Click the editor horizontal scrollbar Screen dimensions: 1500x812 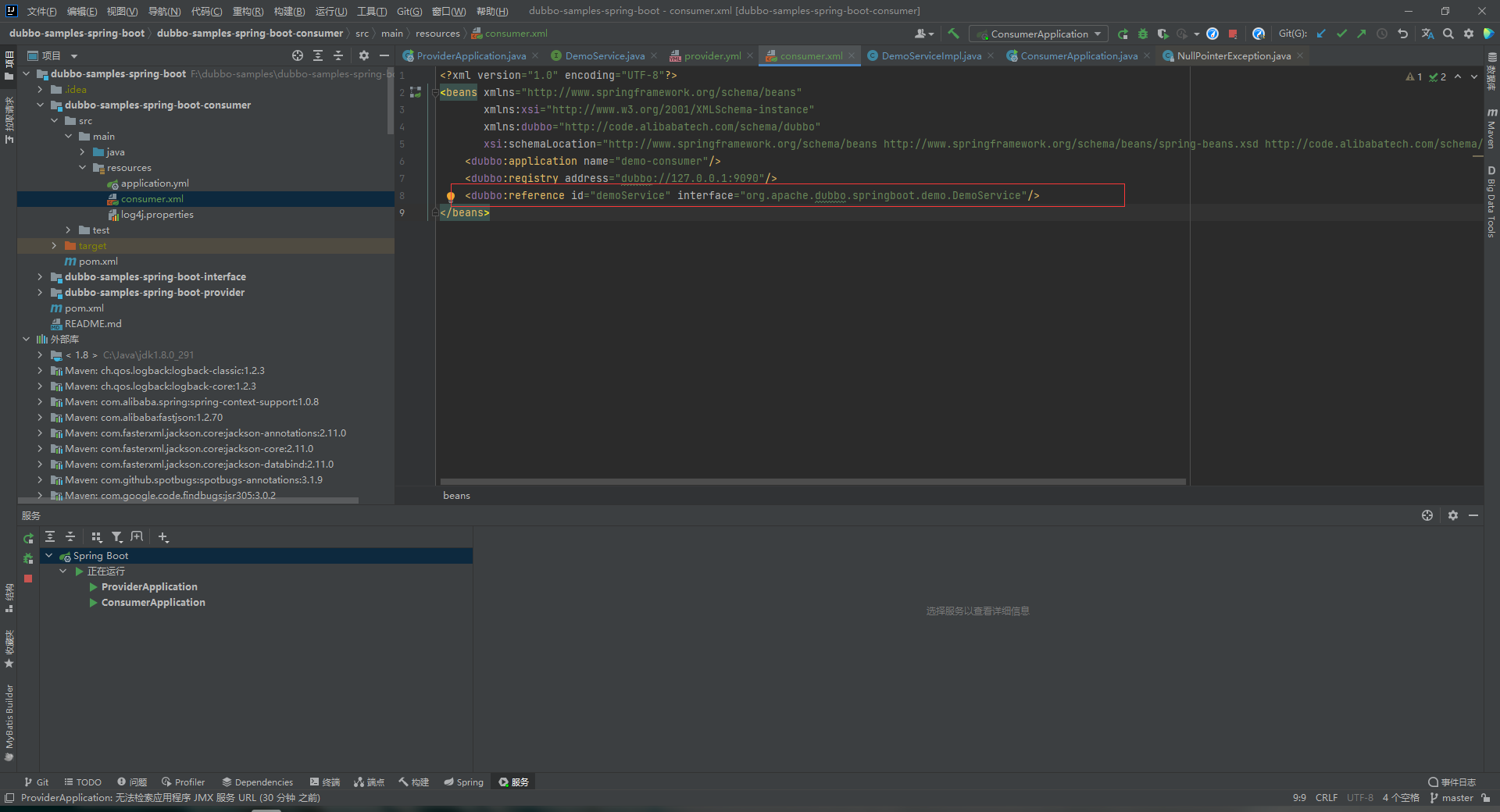click(x=812, y=482)
